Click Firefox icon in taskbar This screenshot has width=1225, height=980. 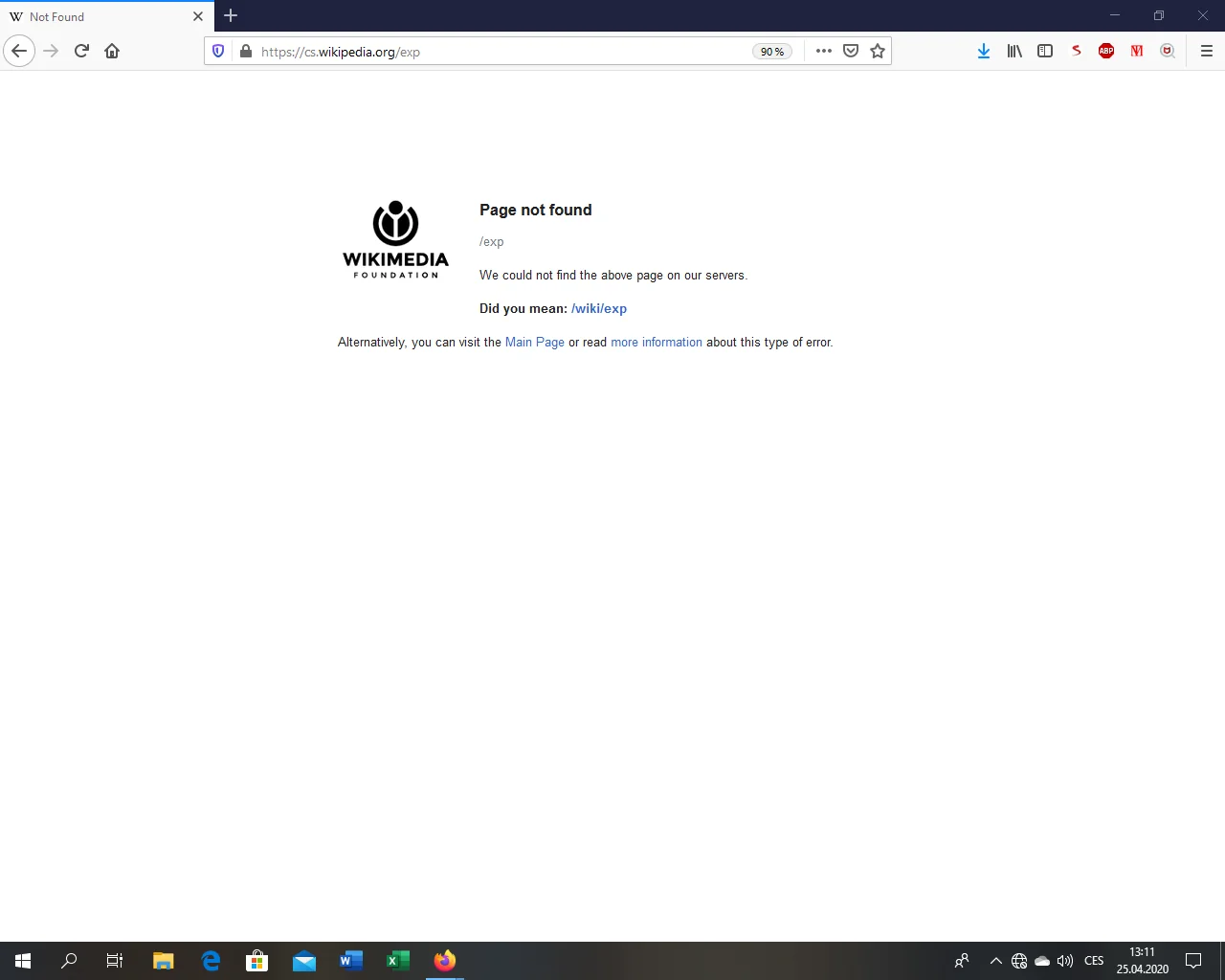click(445, 961)
